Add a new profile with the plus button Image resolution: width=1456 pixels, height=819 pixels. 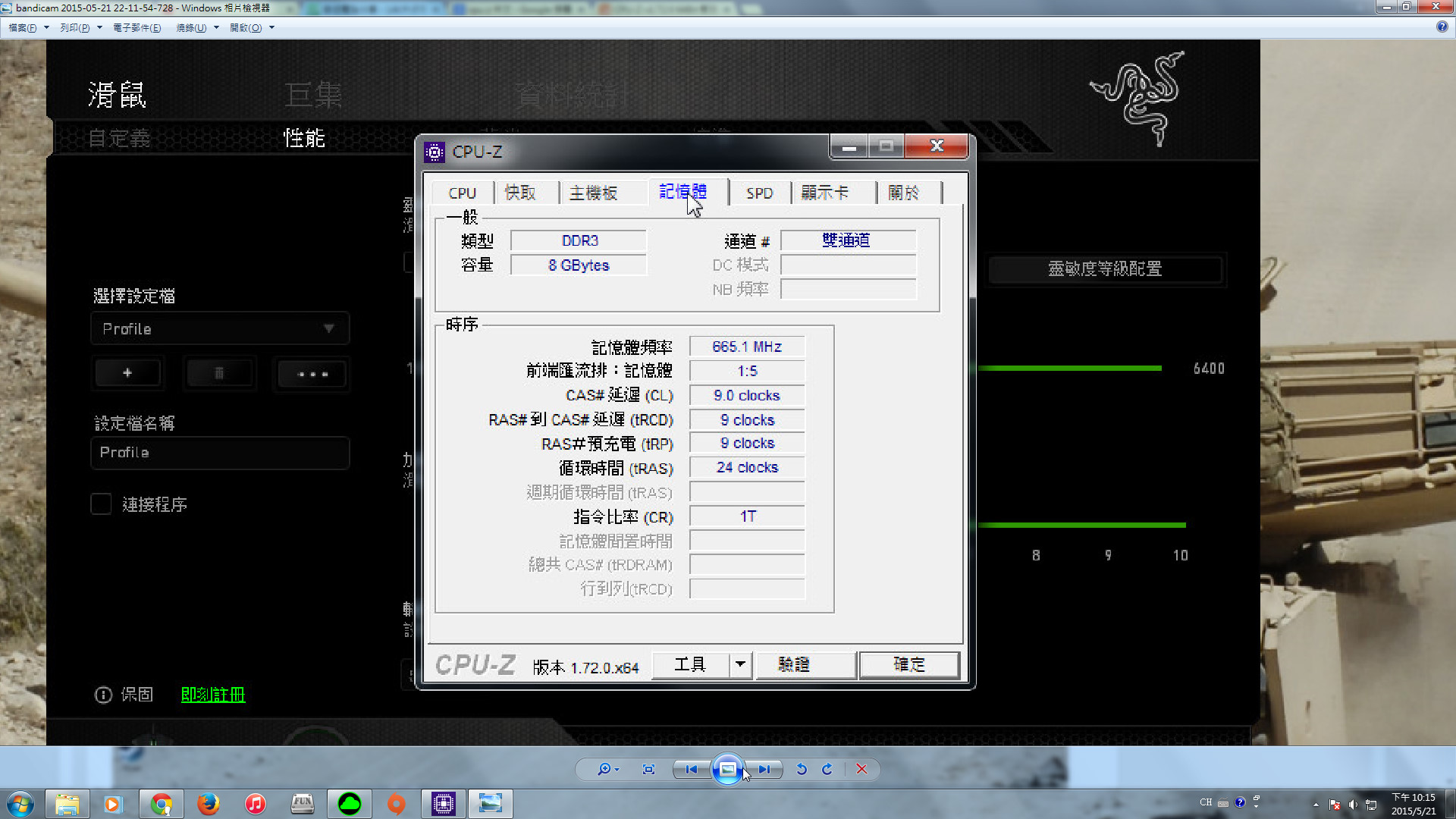point(127,373)
